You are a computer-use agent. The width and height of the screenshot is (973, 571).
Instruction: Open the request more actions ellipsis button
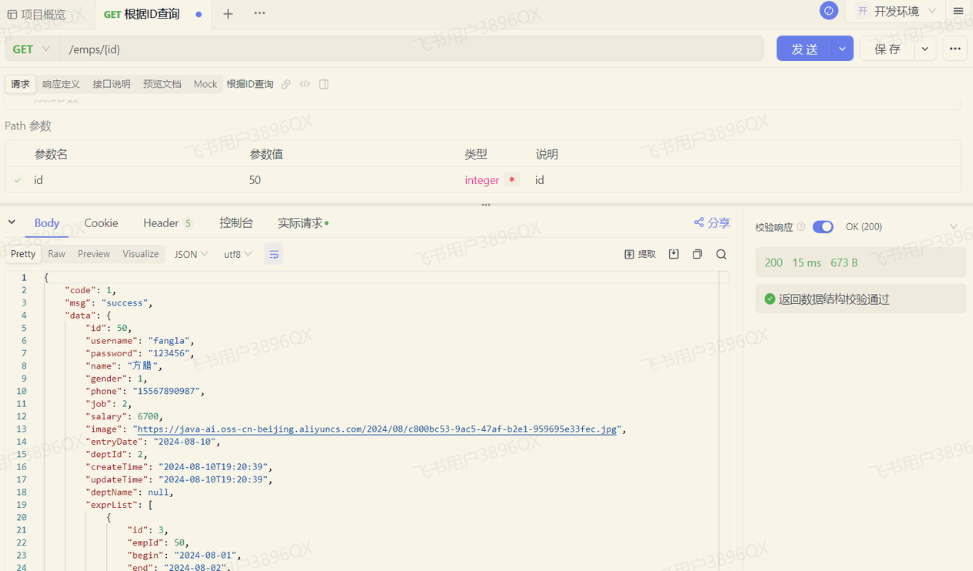[x=955, y=49]
